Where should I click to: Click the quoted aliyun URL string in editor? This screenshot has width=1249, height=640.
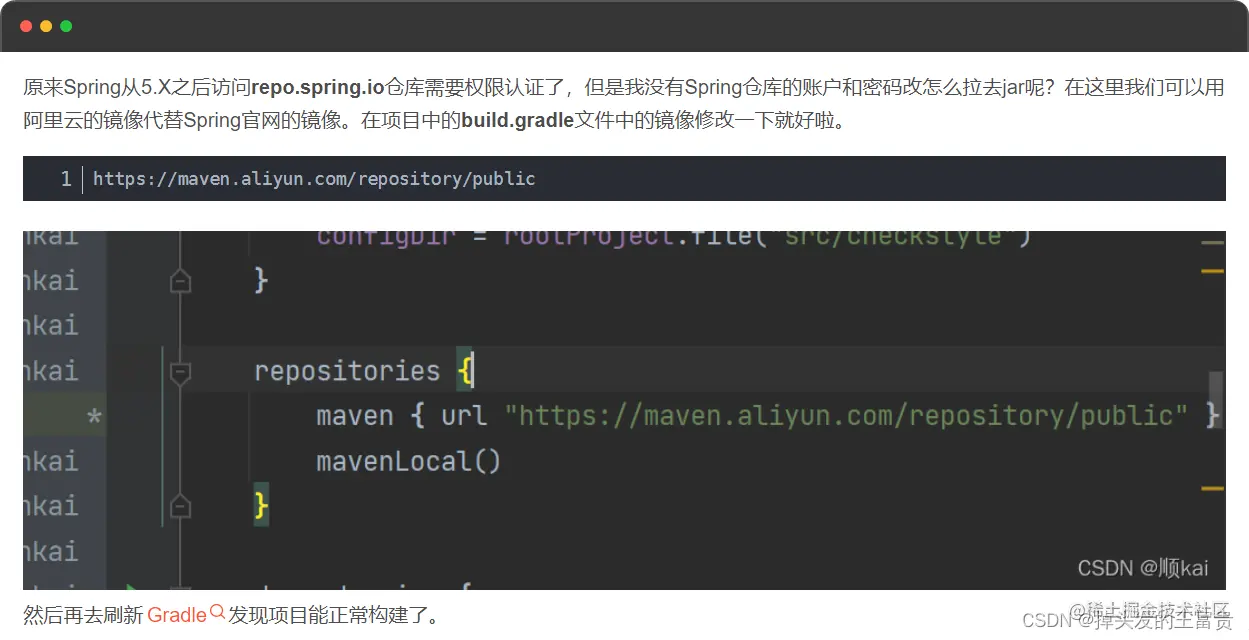click(846, 415)
